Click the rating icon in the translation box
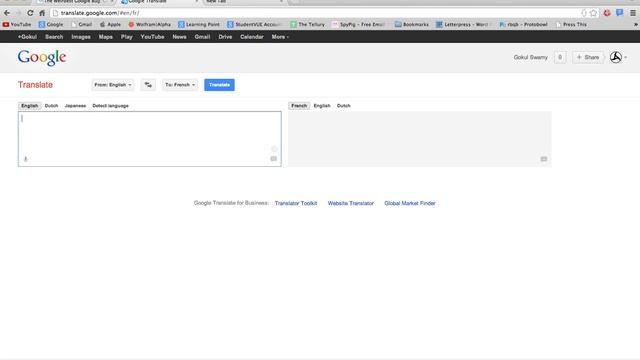 point(544,159)
